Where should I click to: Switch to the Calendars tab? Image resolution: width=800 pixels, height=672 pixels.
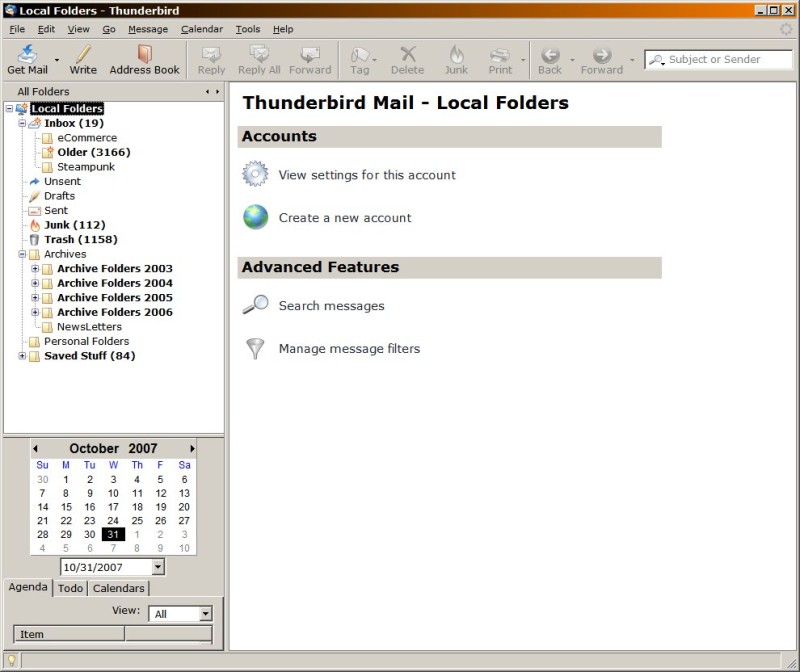click(118, 588)
